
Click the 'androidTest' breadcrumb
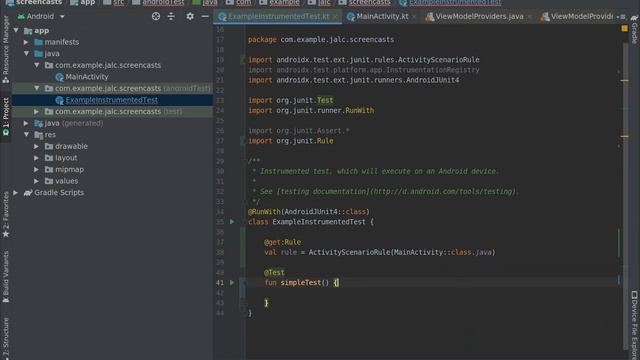pos(158,3)
